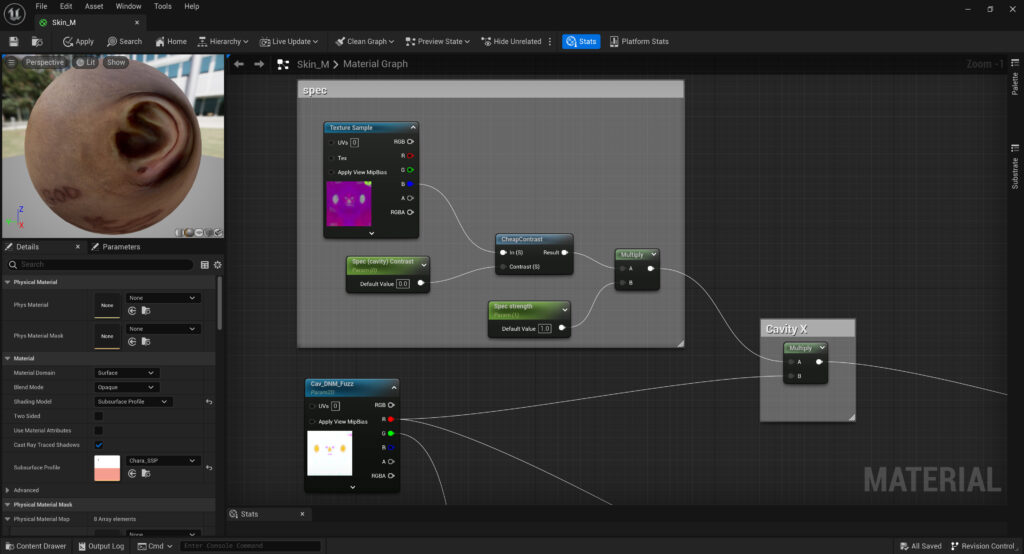Navigate back with the left arrow in graph

point(239,64)
